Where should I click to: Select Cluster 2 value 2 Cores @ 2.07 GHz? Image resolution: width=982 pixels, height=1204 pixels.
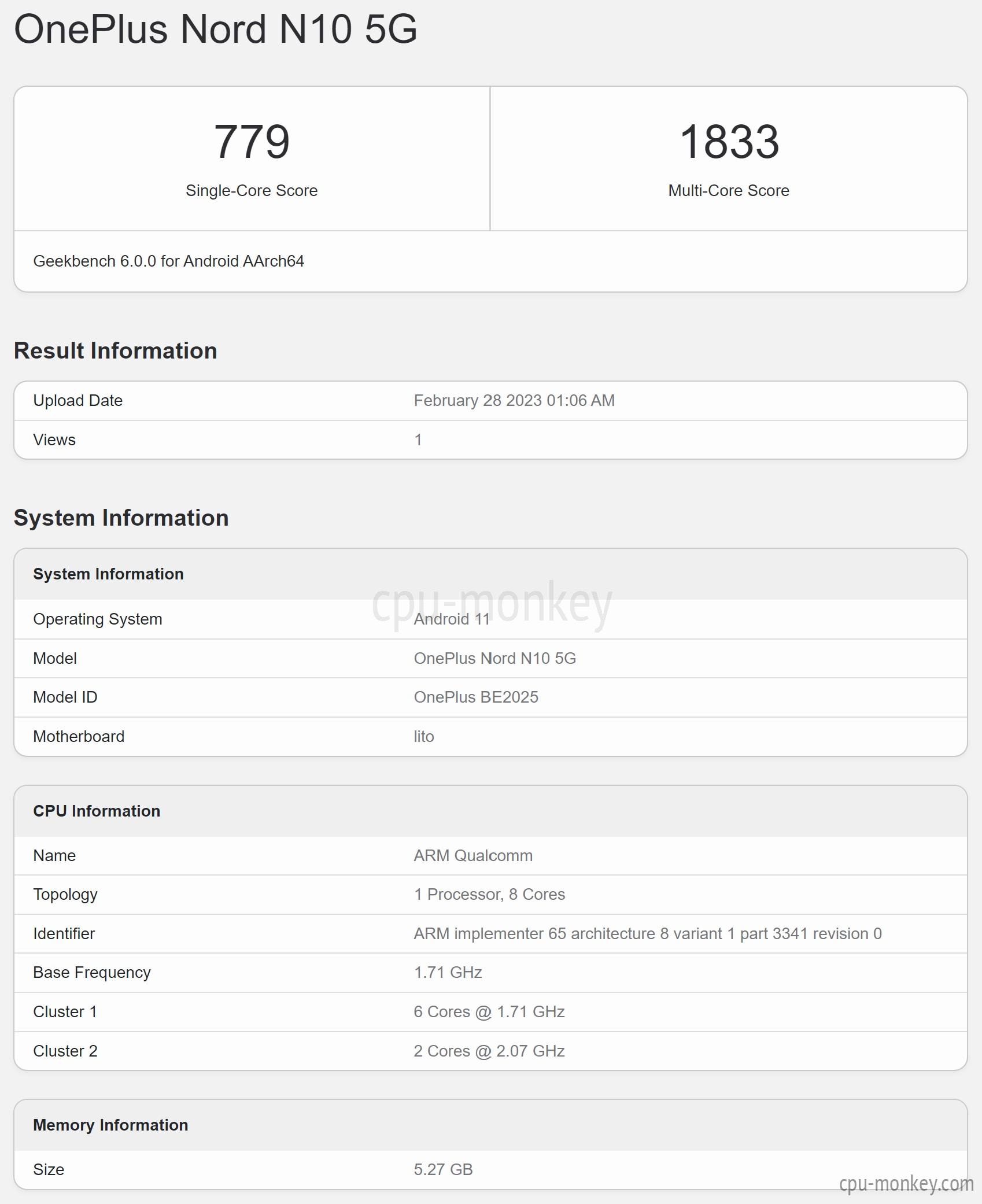coord(489,1051)
